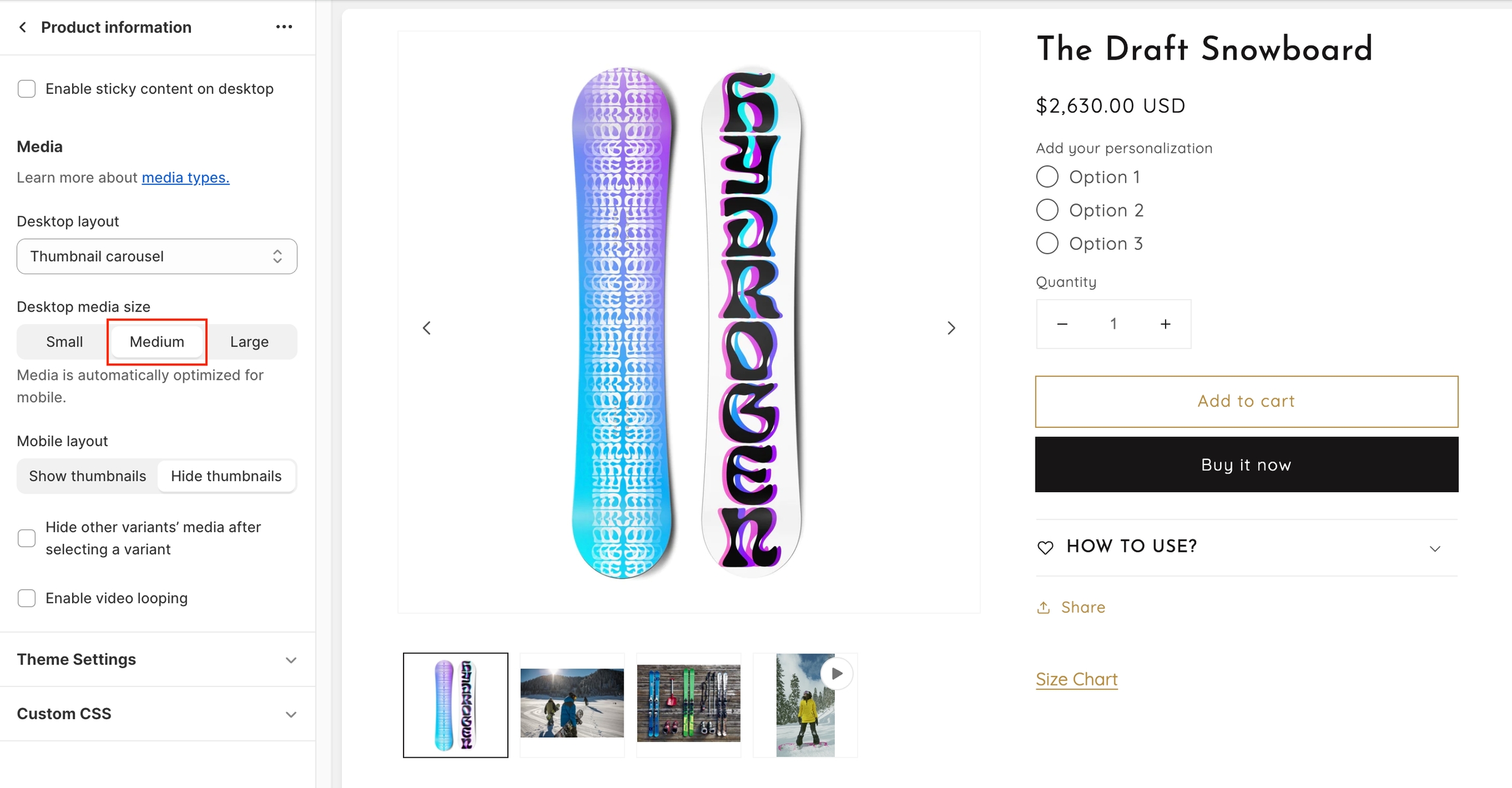Click the Share upload icon
The width and height of the screenshot is (1512, 788).
(1043, 608)
